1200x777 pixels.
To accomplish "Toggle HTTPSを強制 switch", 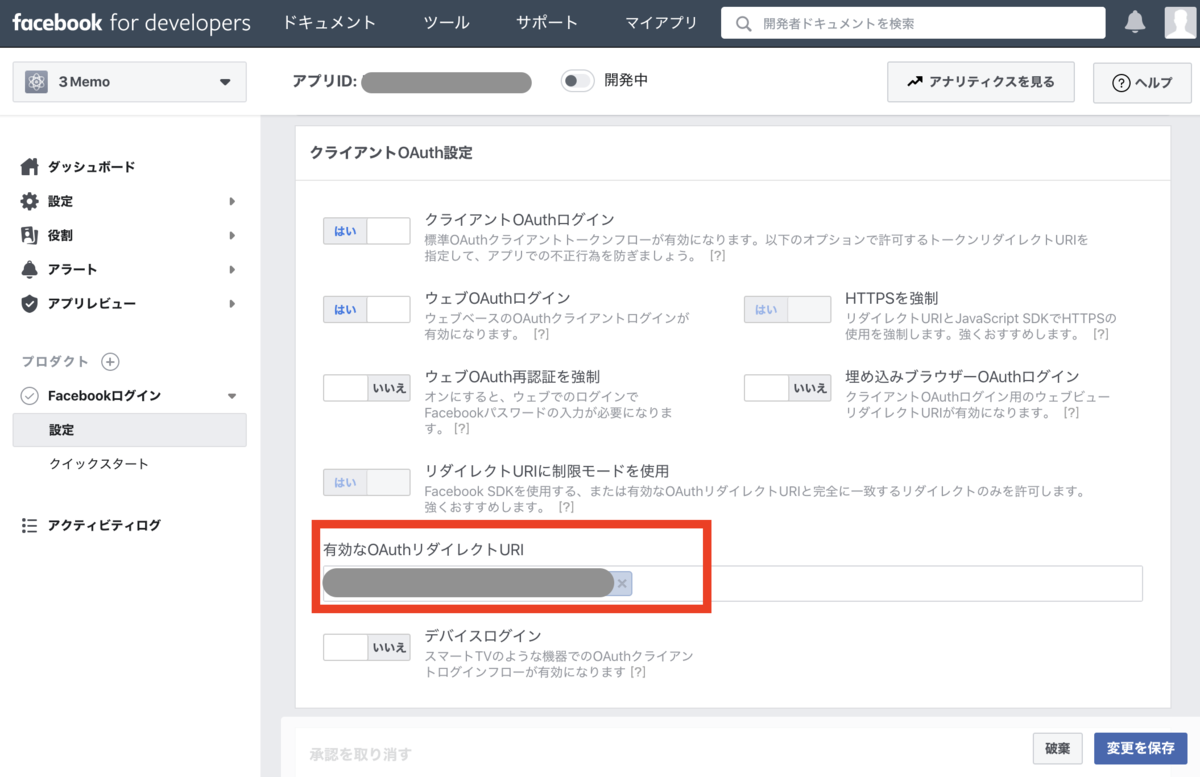I will (x=787, y=309).
